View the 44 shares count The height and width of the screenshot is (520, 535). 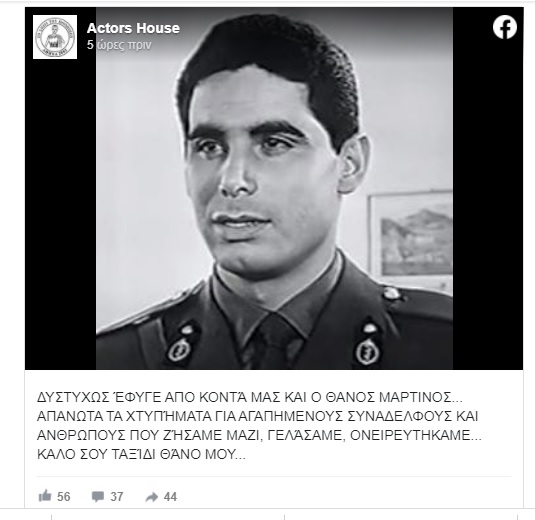point(170,496)
